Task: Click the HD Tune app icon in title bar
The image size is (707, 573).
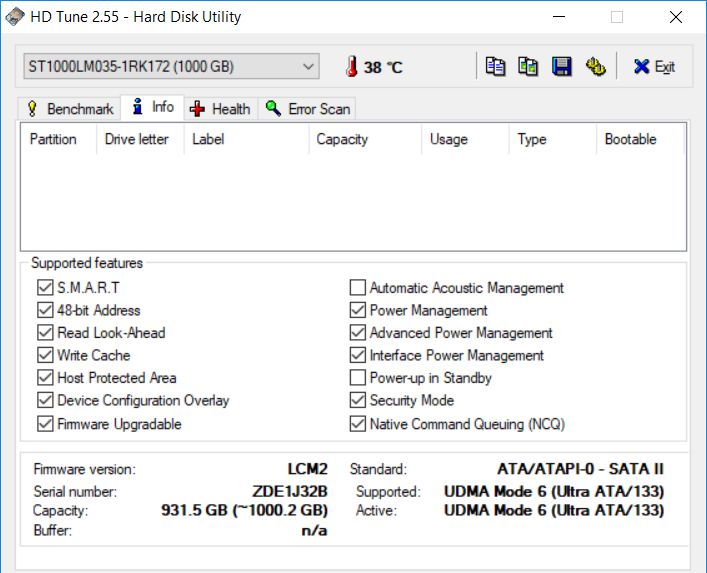Action: tap(14, 17)
